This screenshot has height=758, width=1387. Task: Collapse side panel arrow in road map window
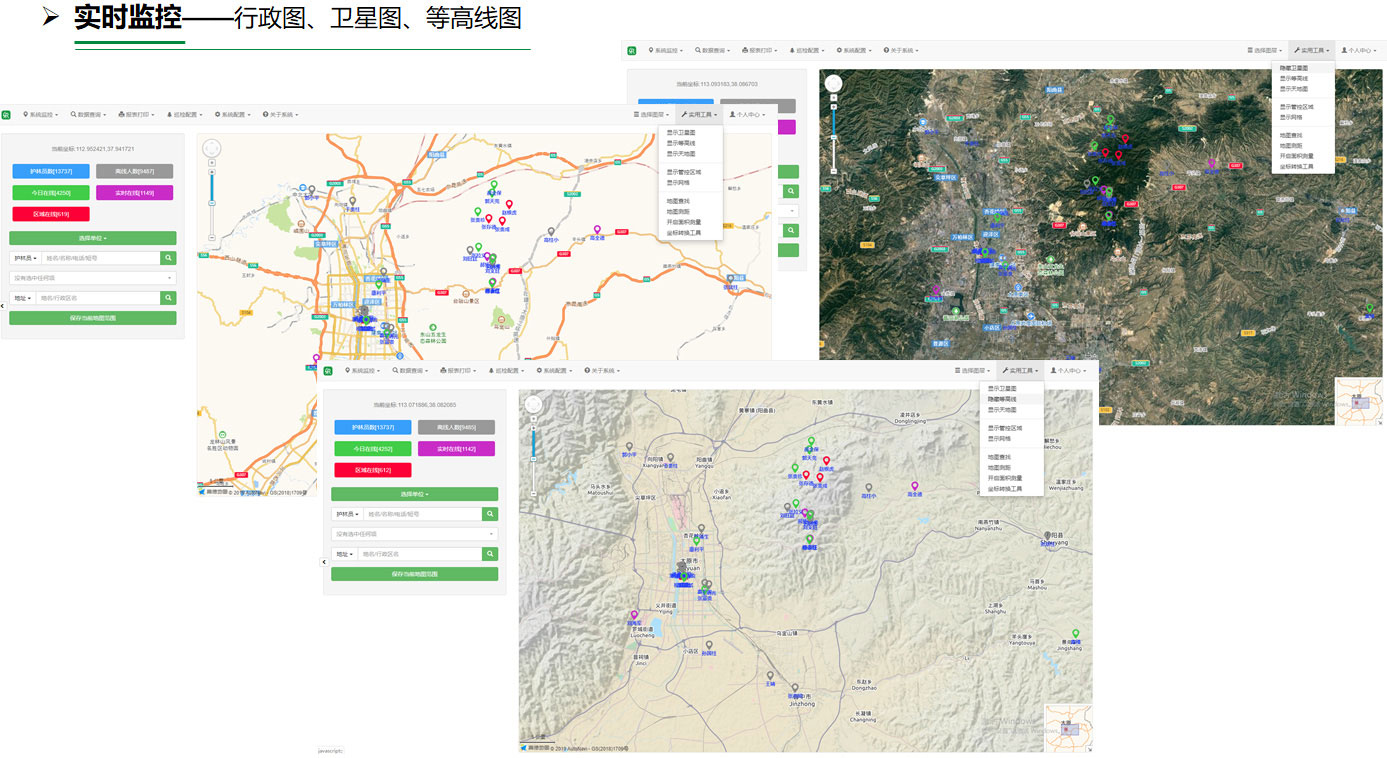coord(2,305)
